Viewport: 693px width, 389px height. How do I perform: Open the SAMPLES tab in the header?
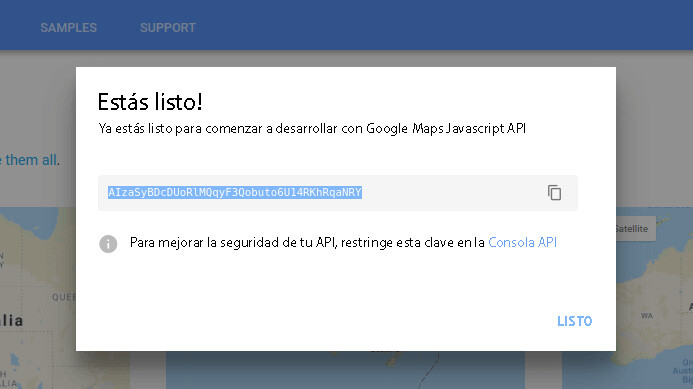pyautogui.click(x=69, y=27)
